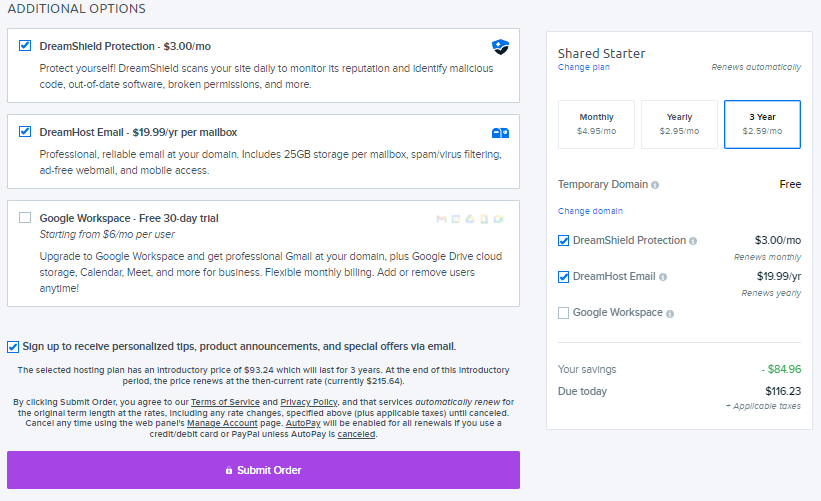
Task: Click the DreamShield shield icon in options
Action: (x=501, y=46)
